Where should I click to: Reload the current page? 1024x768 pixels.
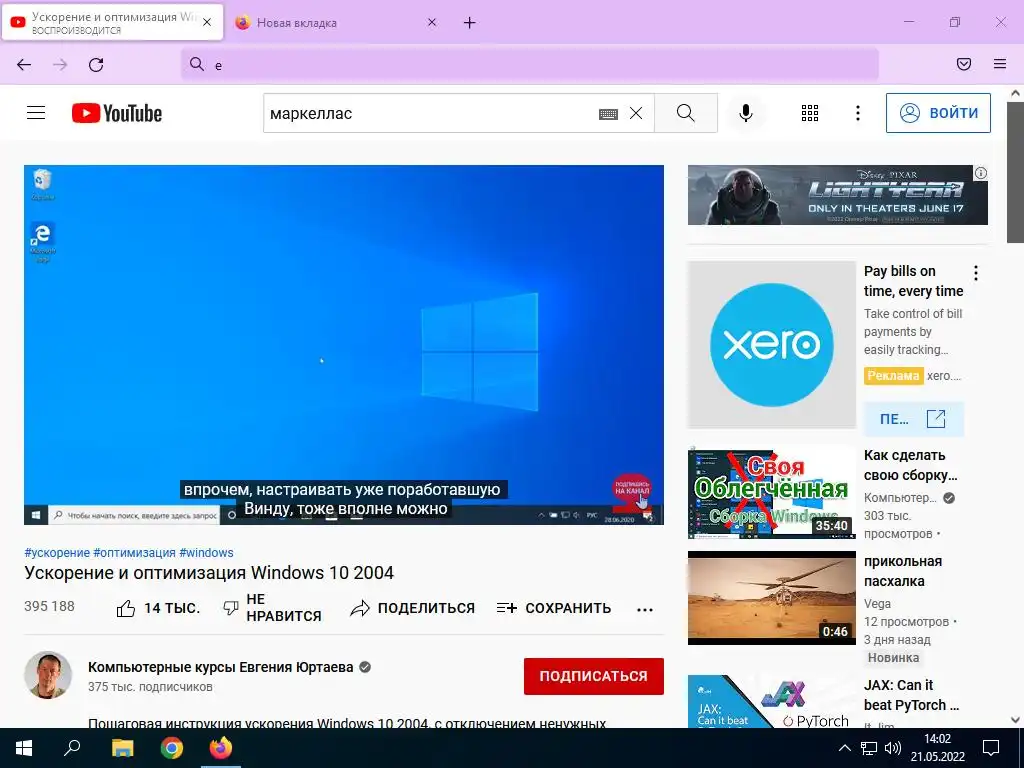[x=96, y=64]
